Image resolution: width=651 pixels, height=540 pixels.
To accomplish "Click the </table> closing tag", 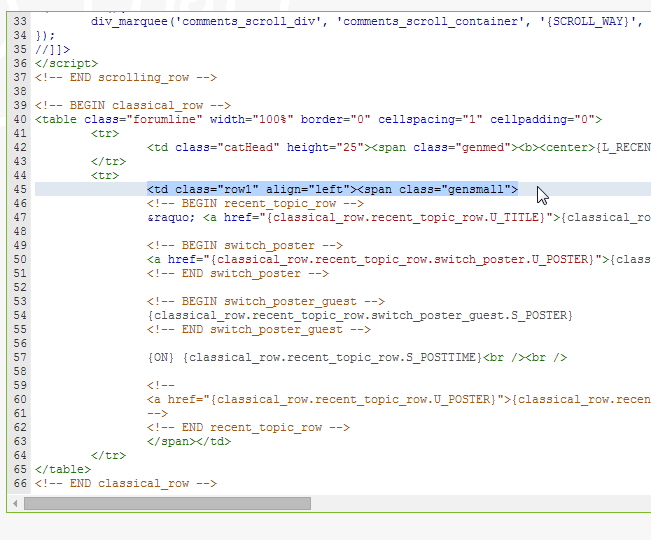I will [x=63, y=469].
